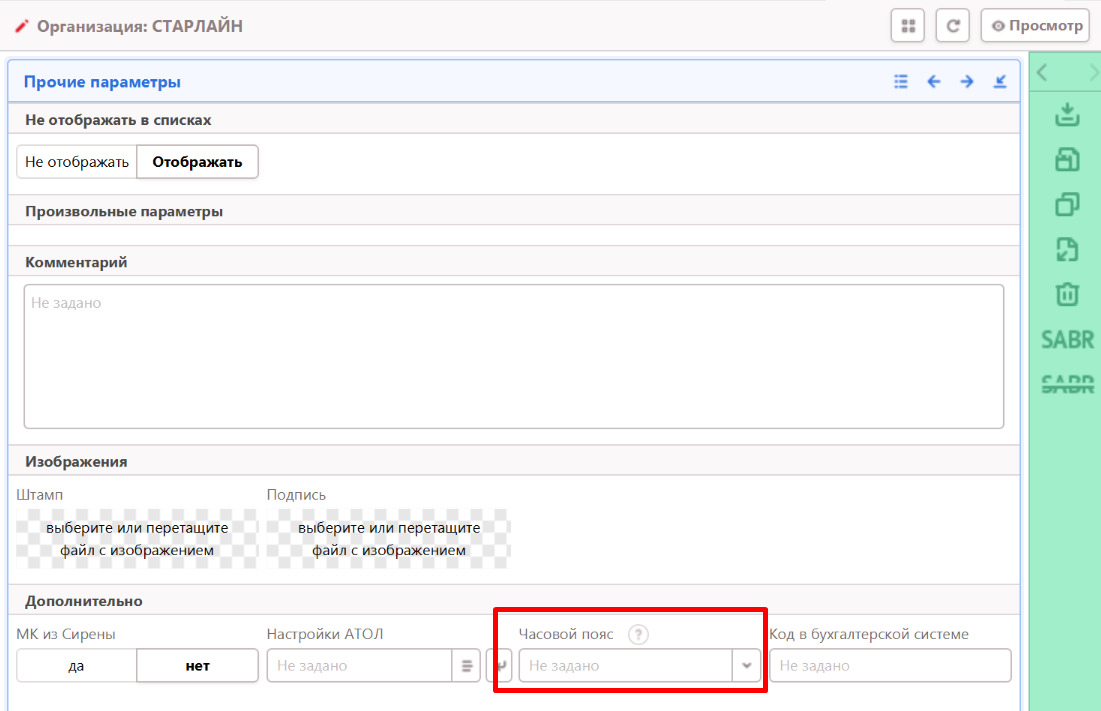Click the refresh icon button

[x=952, y=26]
